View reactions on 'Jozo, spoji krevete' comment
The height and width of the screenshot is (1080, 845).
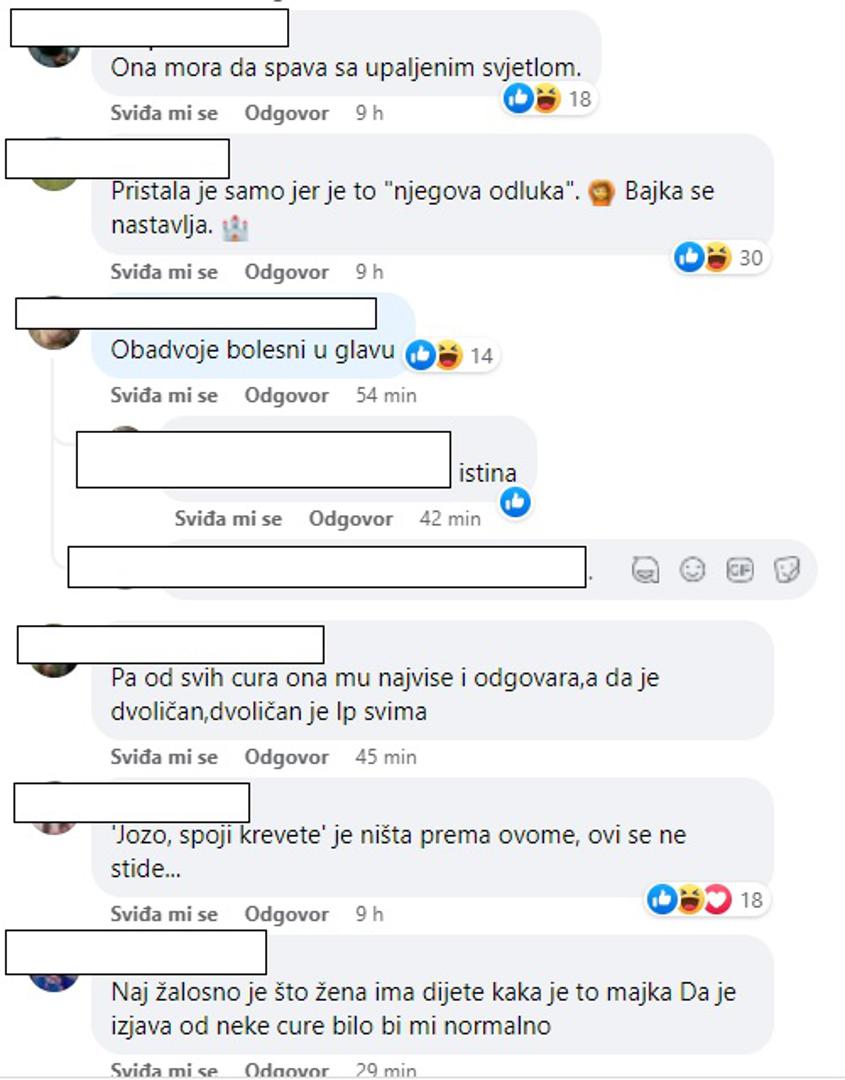(x=706, y=900)
